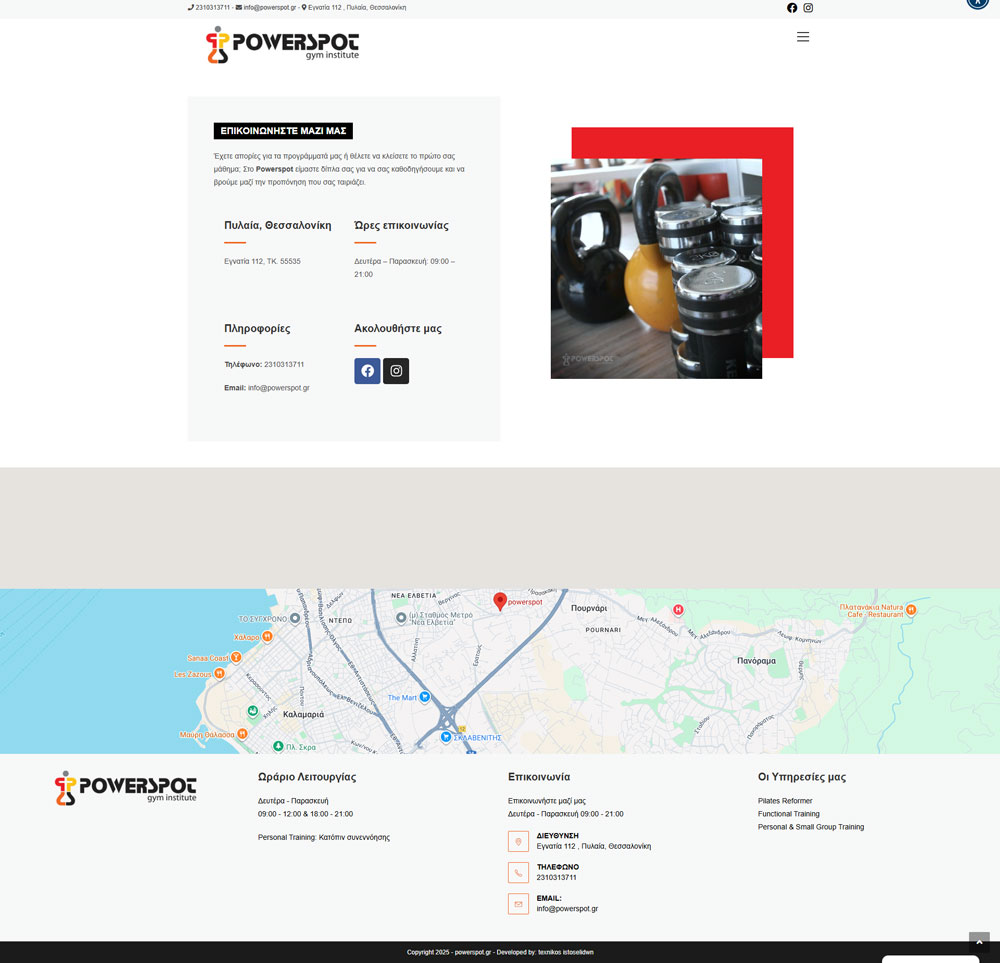This screenshot has height=963, width=1000.
Task: Click the kettlebell gym photo
Action: point(656,268)
